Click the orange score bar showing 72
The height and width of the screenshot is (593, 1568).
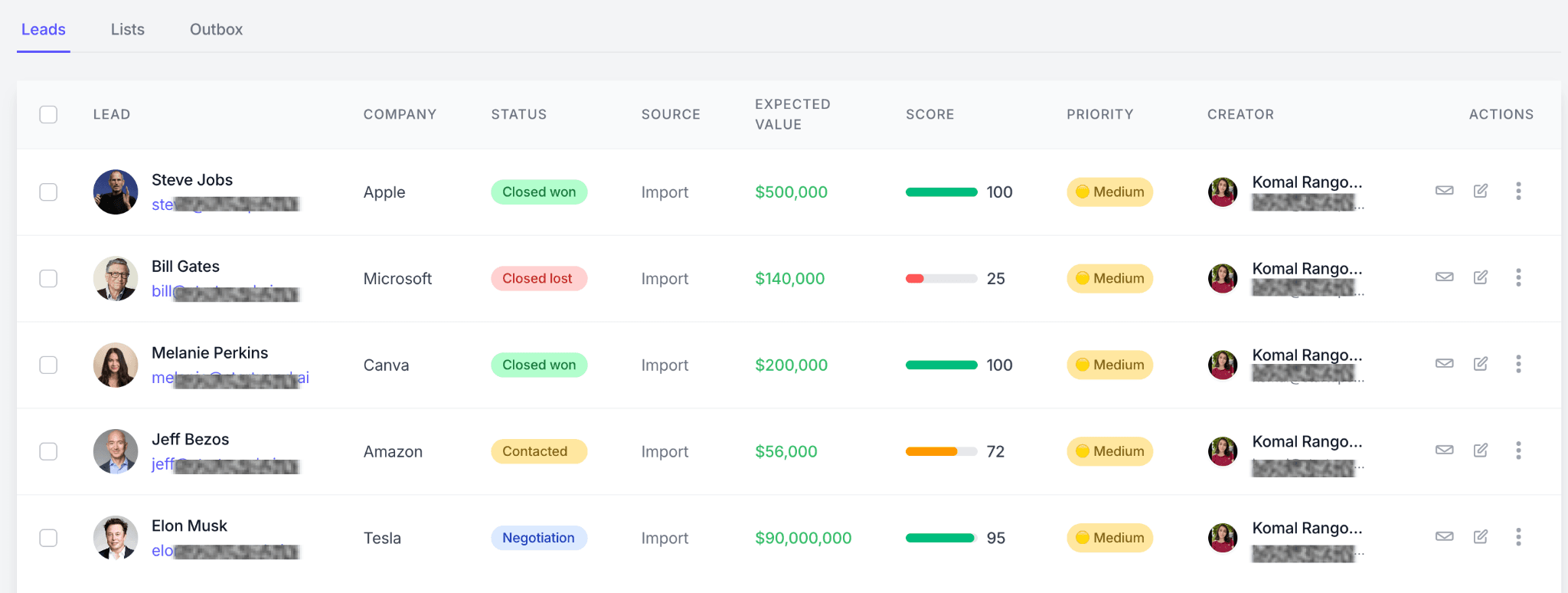[941, 452]
